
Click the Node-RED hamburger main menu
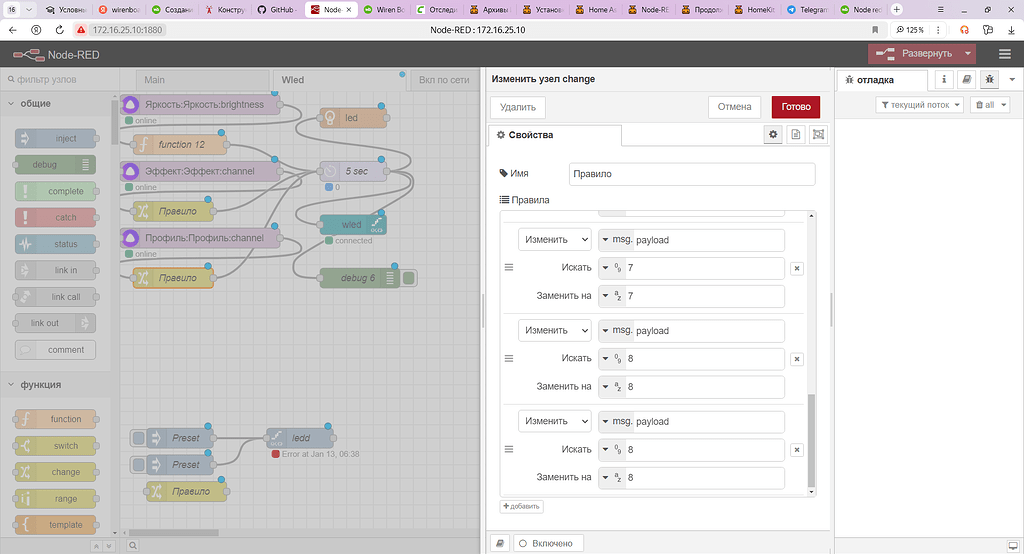click(x=1004, y=53)
